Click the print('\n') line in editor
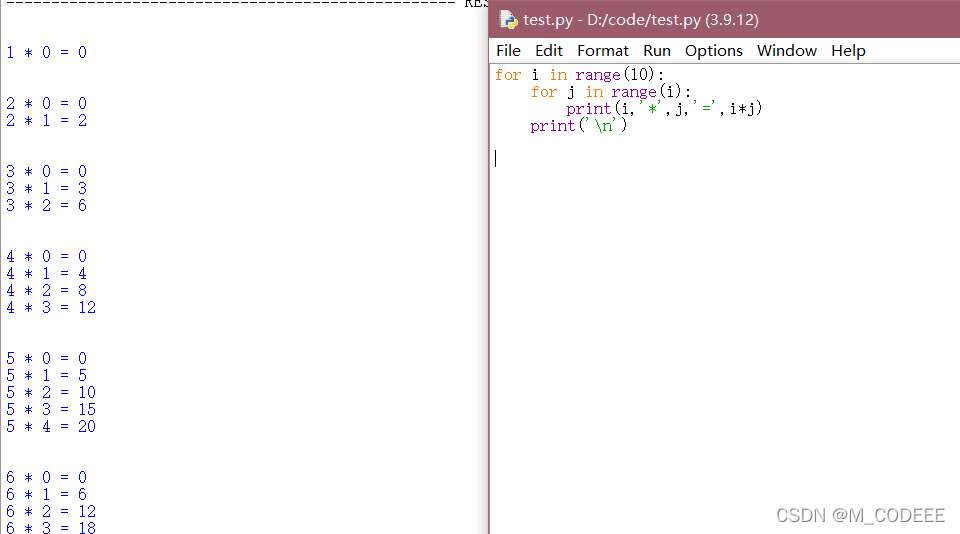 [579, 126]
